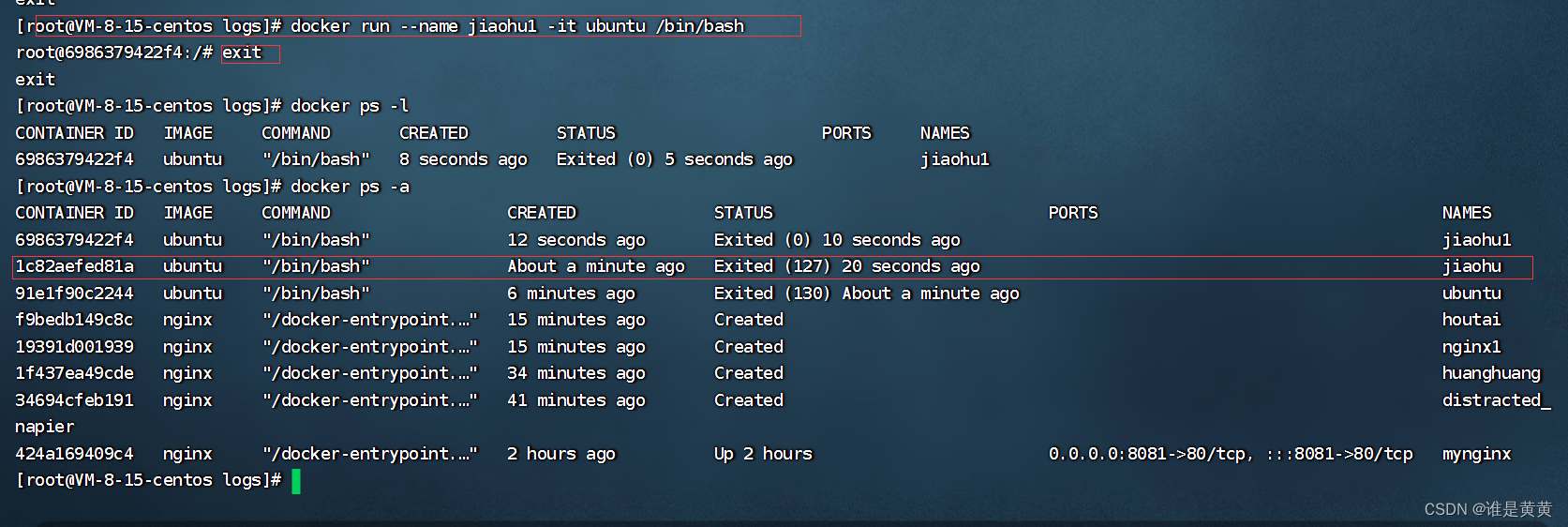Click 'ubuntu' image in 91e1f90c2244 row
The width and height of the screenshot is (1568, 527).
click(193, 294)
